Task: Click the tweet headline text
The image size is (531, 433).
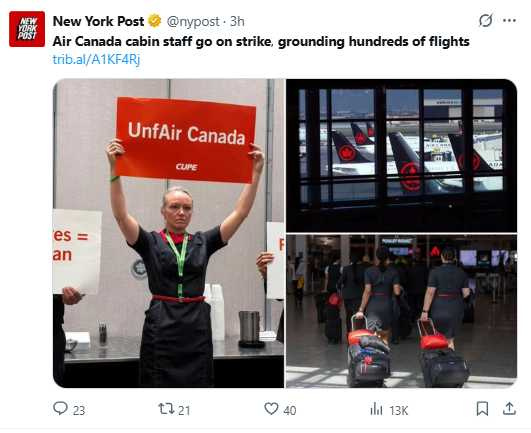Action: coord(261,42)
